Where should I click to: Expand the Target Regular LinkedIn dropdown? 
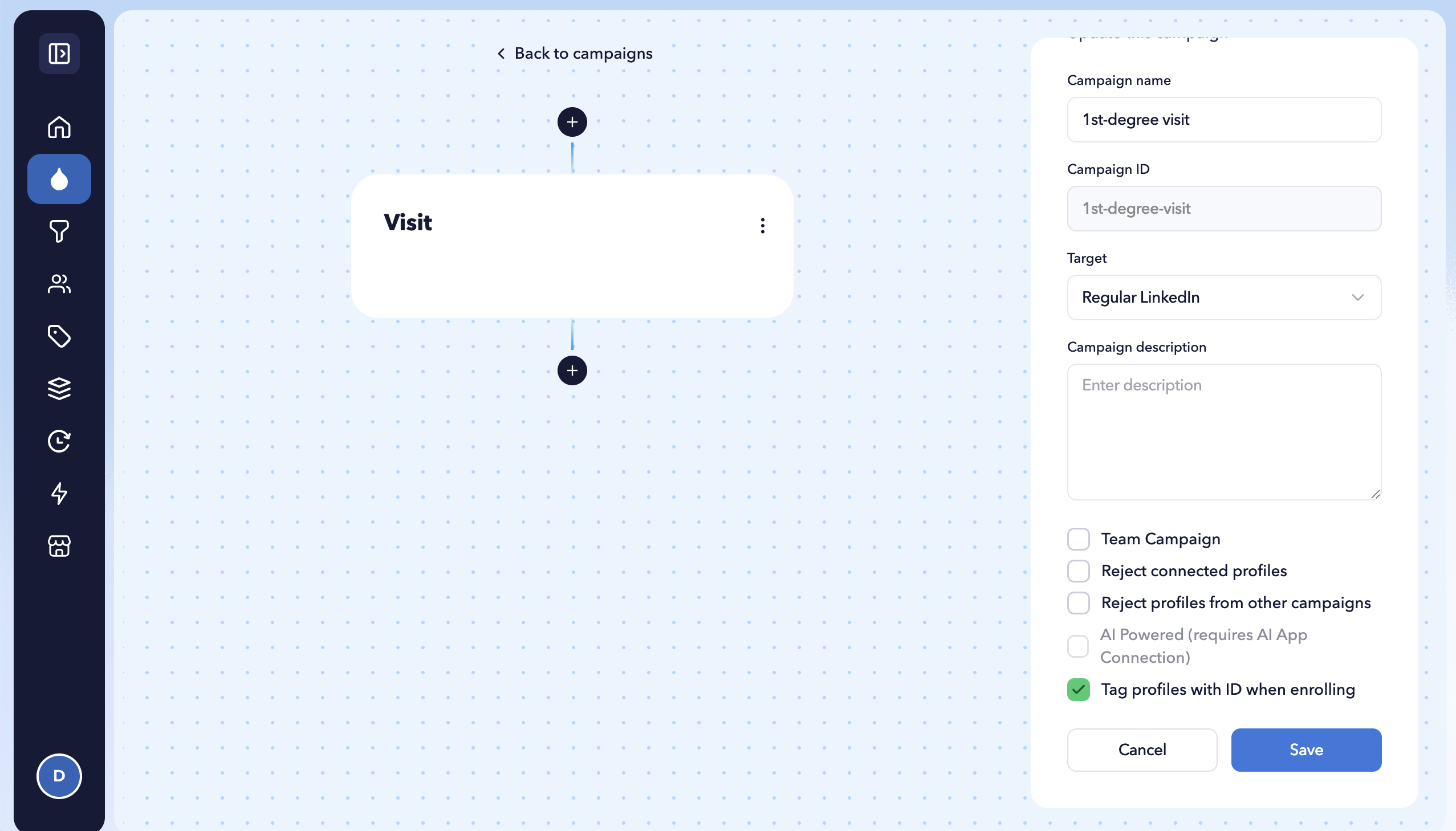pyautogui.click(x=1224, y=298)
